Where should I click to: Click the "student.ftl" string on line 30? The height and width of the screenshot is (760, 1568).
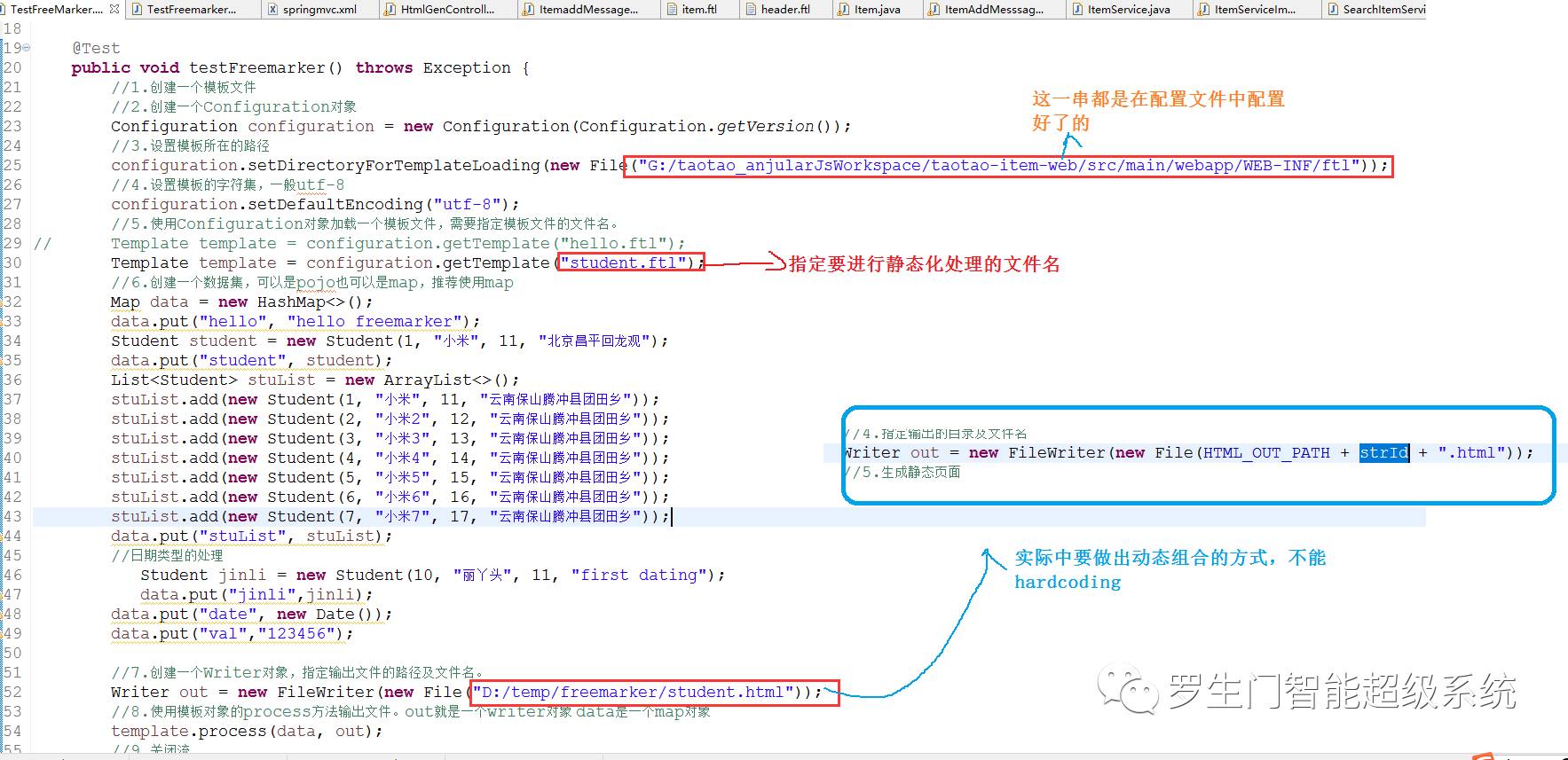[623, 262]
